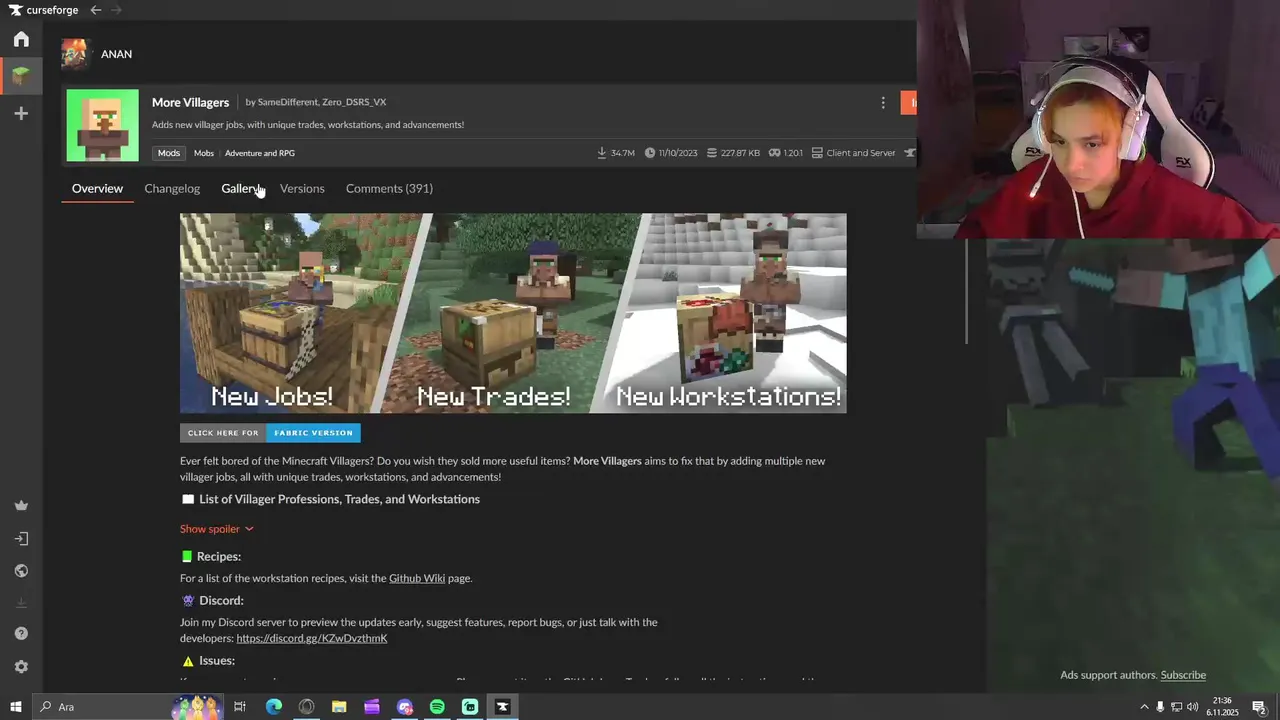Click the More Villagers title

(x=190, y=102)
